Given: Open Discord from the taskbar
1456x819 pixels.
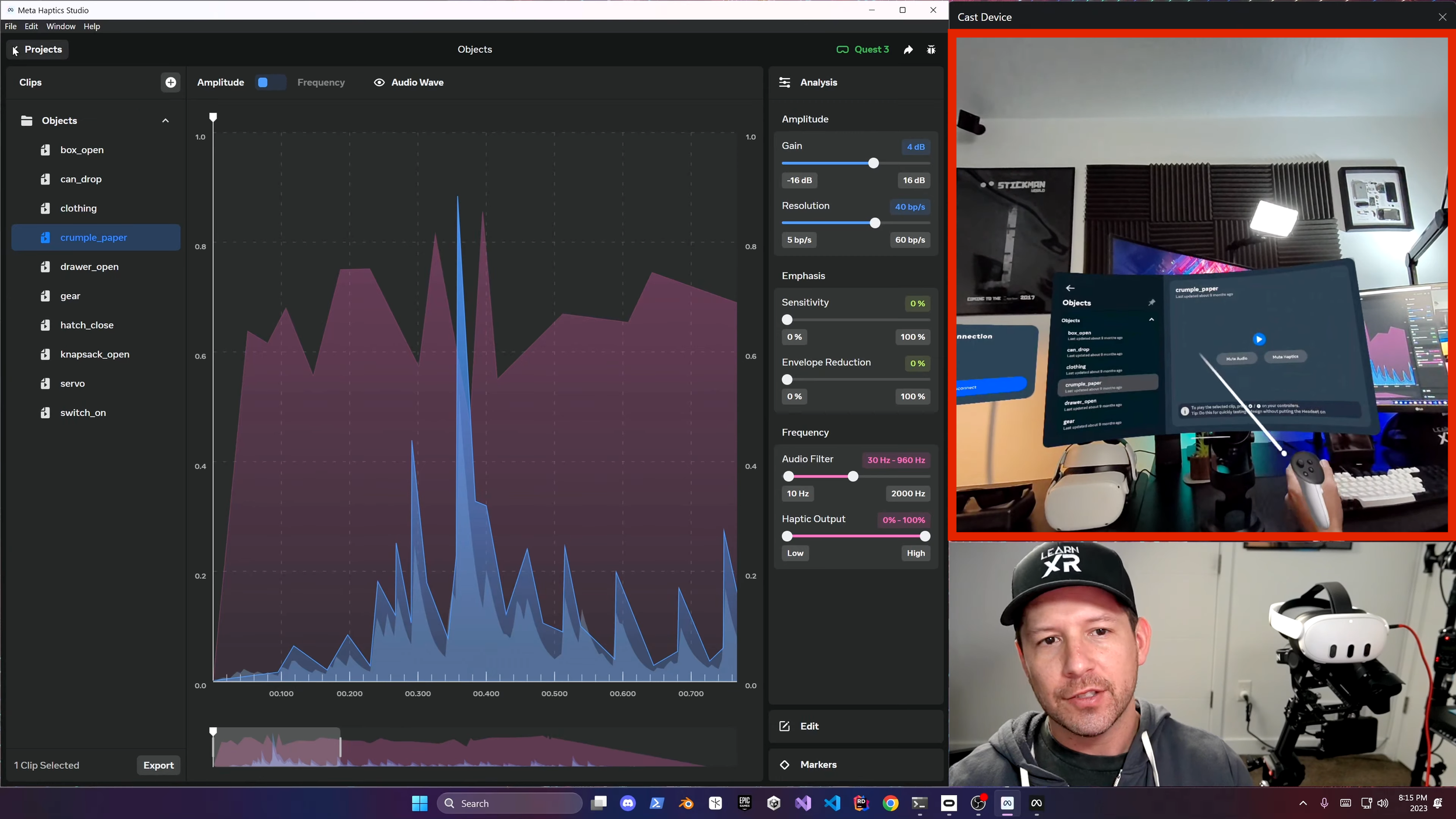Looking at the screenshot, I should coord(627,803).
